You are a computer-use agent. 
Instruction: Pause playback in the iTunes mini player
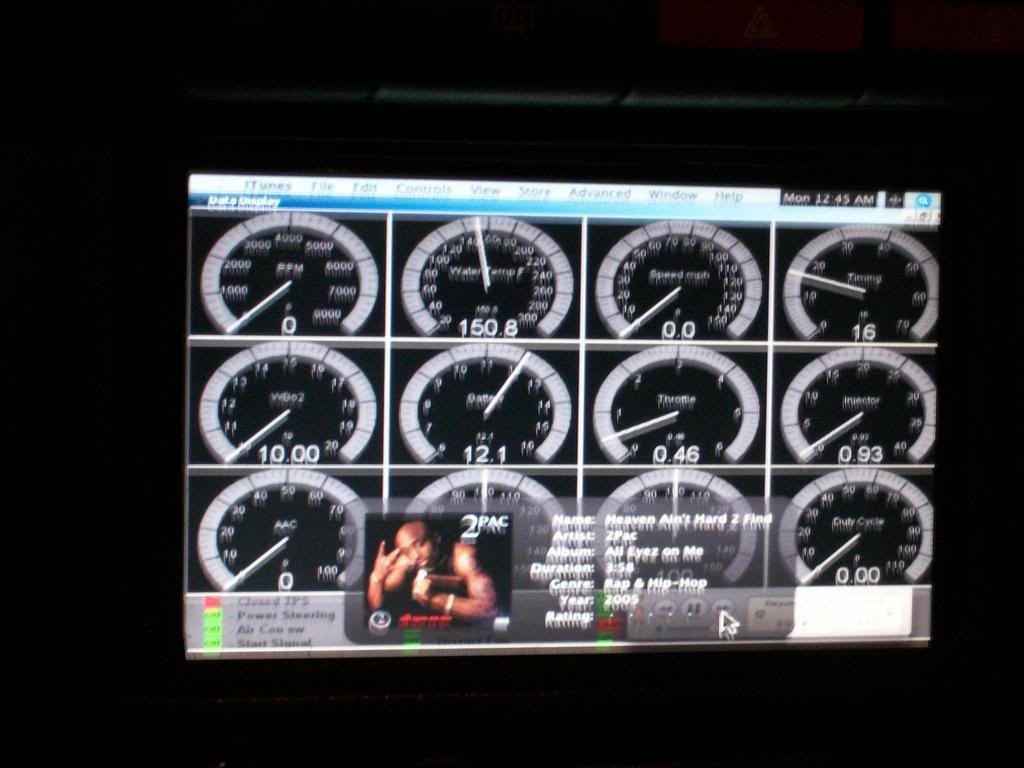click(x=692, y=609)
